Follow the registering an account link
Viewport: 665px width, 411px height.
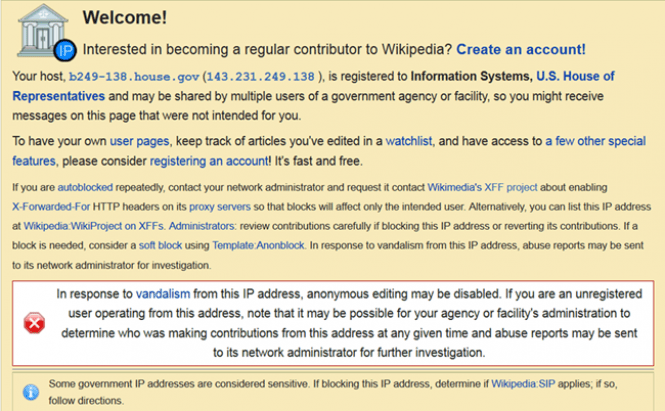pos(209,161)
